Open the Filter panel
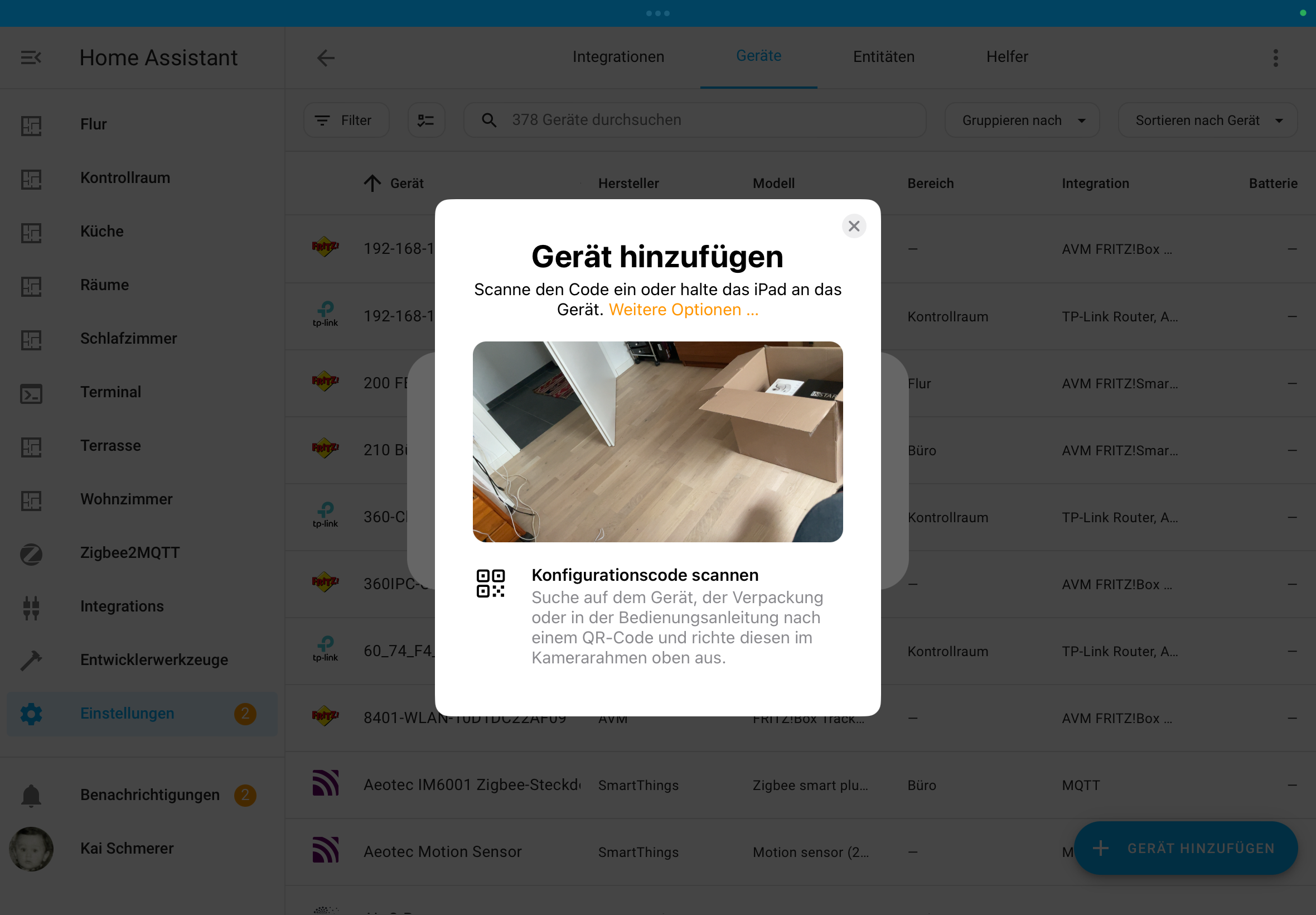Screen dimensions: 1316x915 (x=346, y=121)
